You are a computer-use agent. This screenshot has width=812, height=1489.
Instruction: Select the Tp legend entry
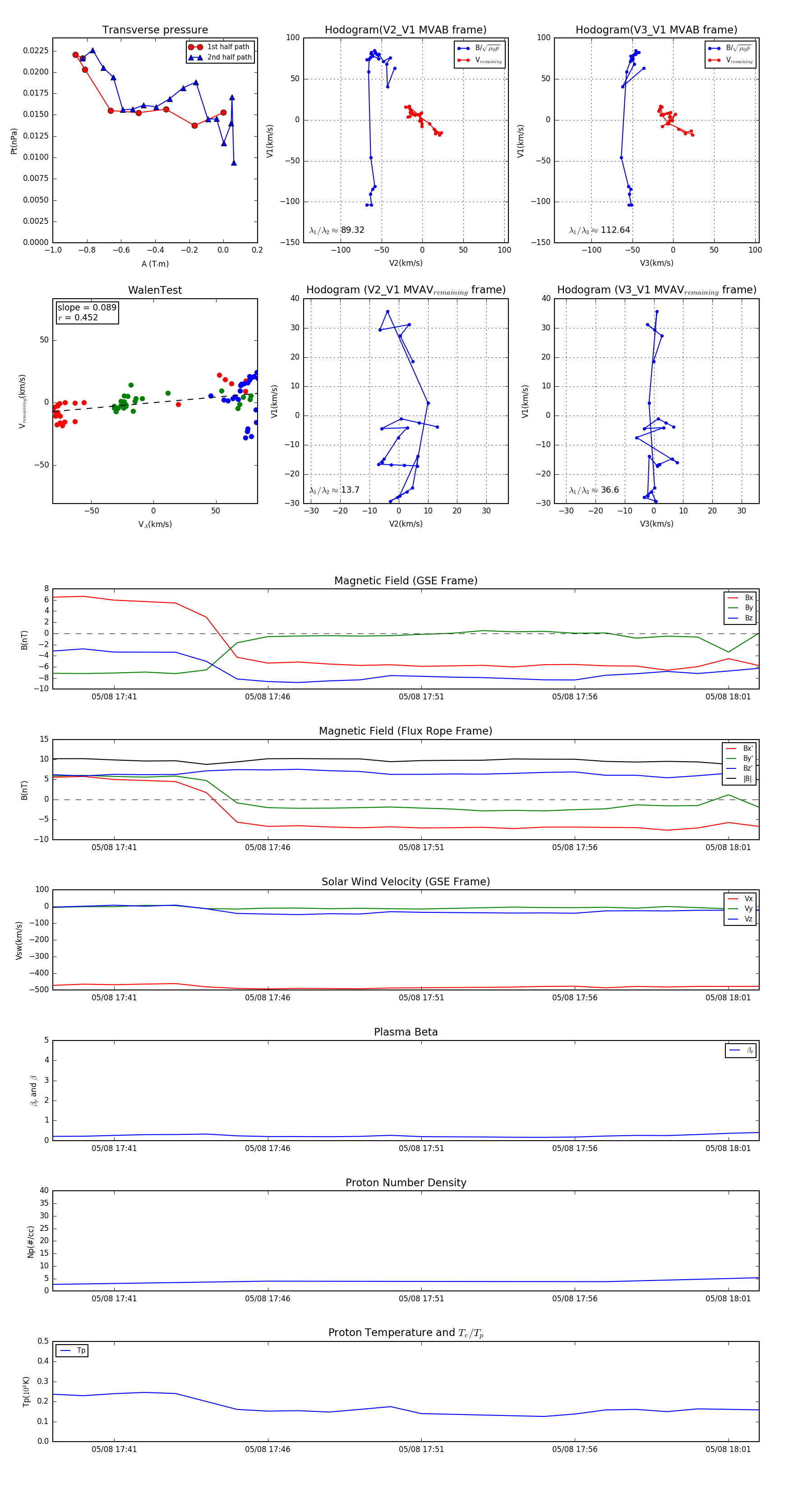pos(72,1350)
